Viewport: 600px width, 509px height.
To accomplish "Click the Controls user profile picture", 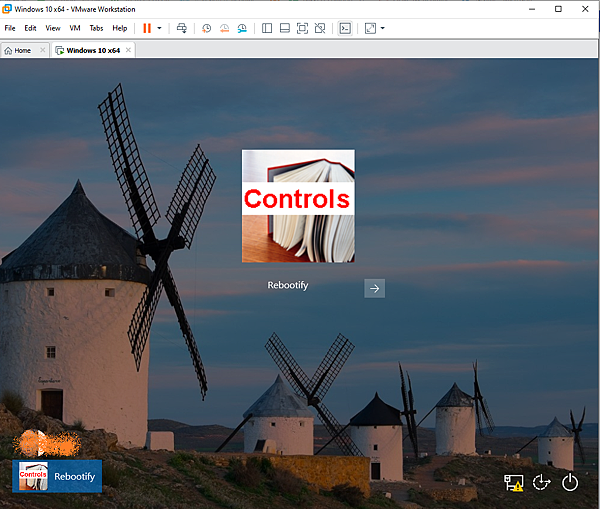I will 298,206.
